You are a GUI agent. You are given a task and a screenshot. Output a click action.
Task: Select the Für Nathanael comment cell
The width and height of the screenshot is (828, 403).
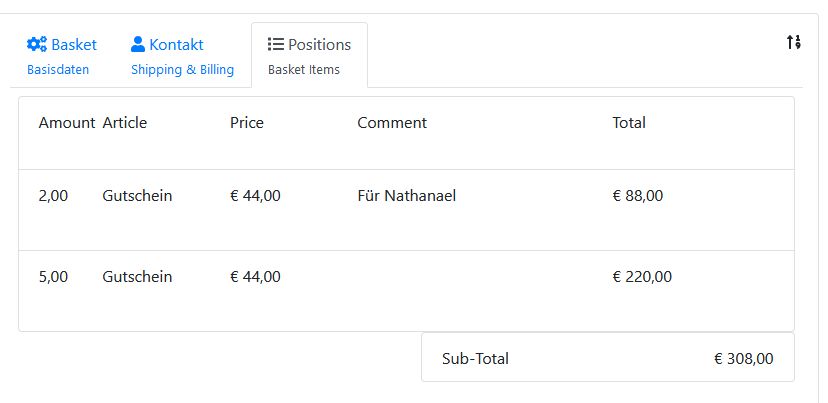pyautogui.click(x=406, y=196)
